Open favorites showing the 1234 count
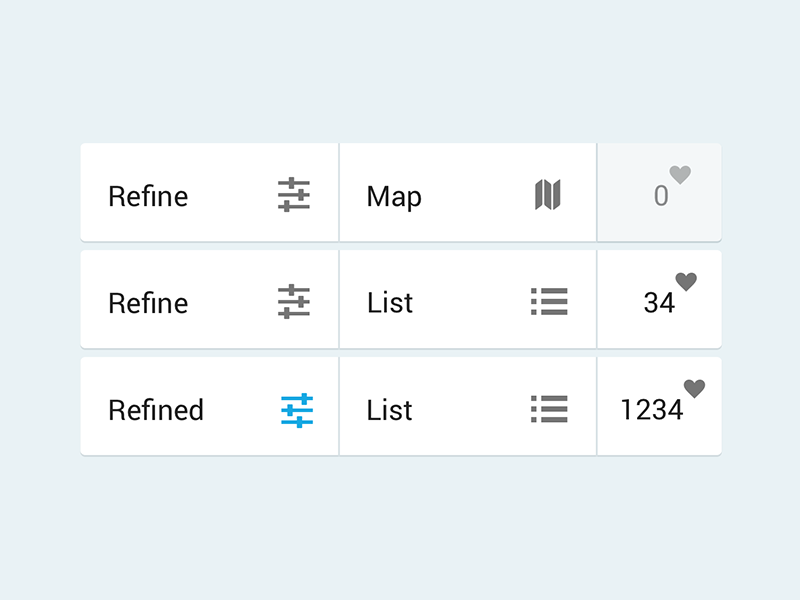 tap(652, 410)
